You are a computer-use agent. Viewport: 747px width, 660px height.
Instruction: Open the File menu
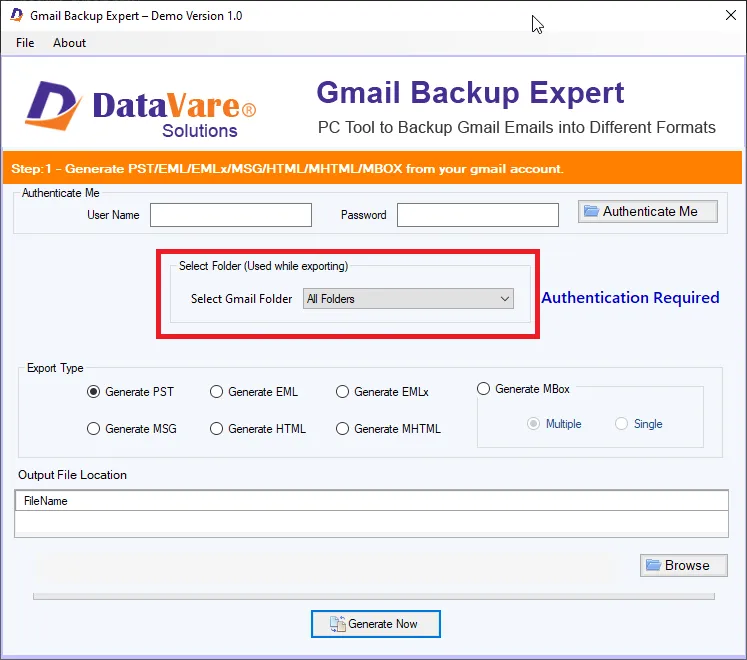pyautogui.click(x=25, y=43)
